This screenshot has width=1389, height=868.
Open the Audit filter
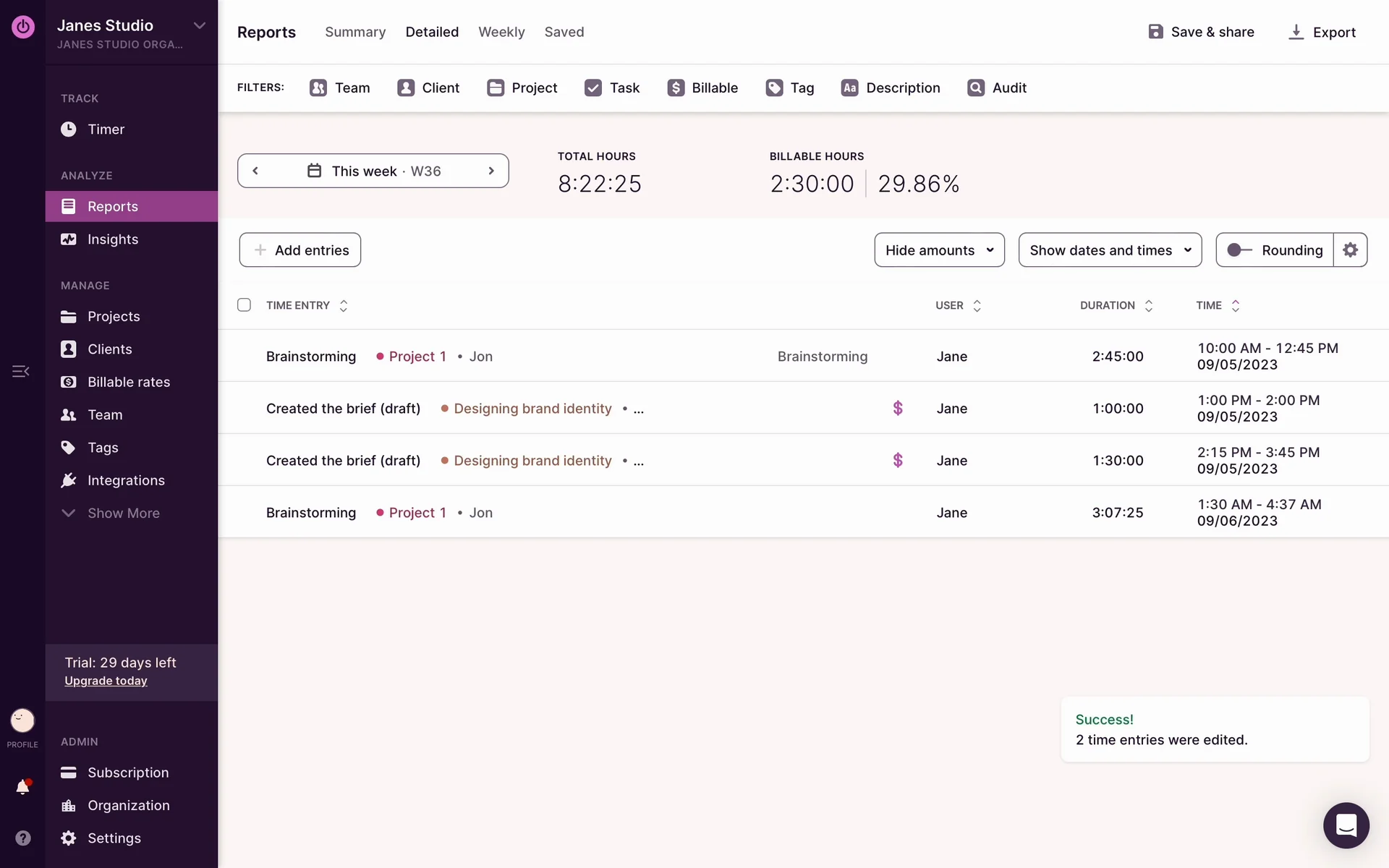click(997, 88)
